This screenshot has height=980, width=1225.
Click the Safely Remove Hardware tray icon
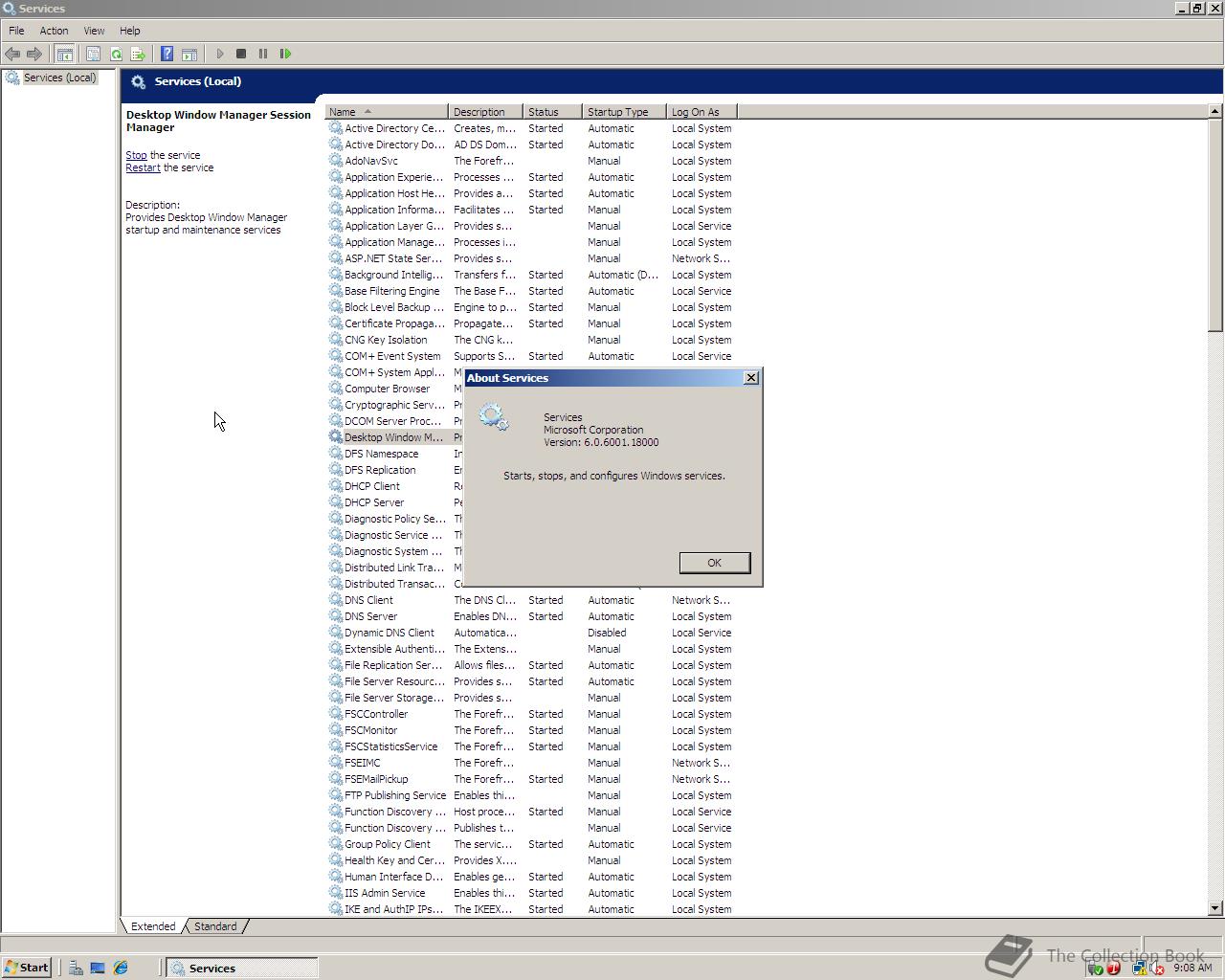pyautogui.click(x=1097, y=968)
